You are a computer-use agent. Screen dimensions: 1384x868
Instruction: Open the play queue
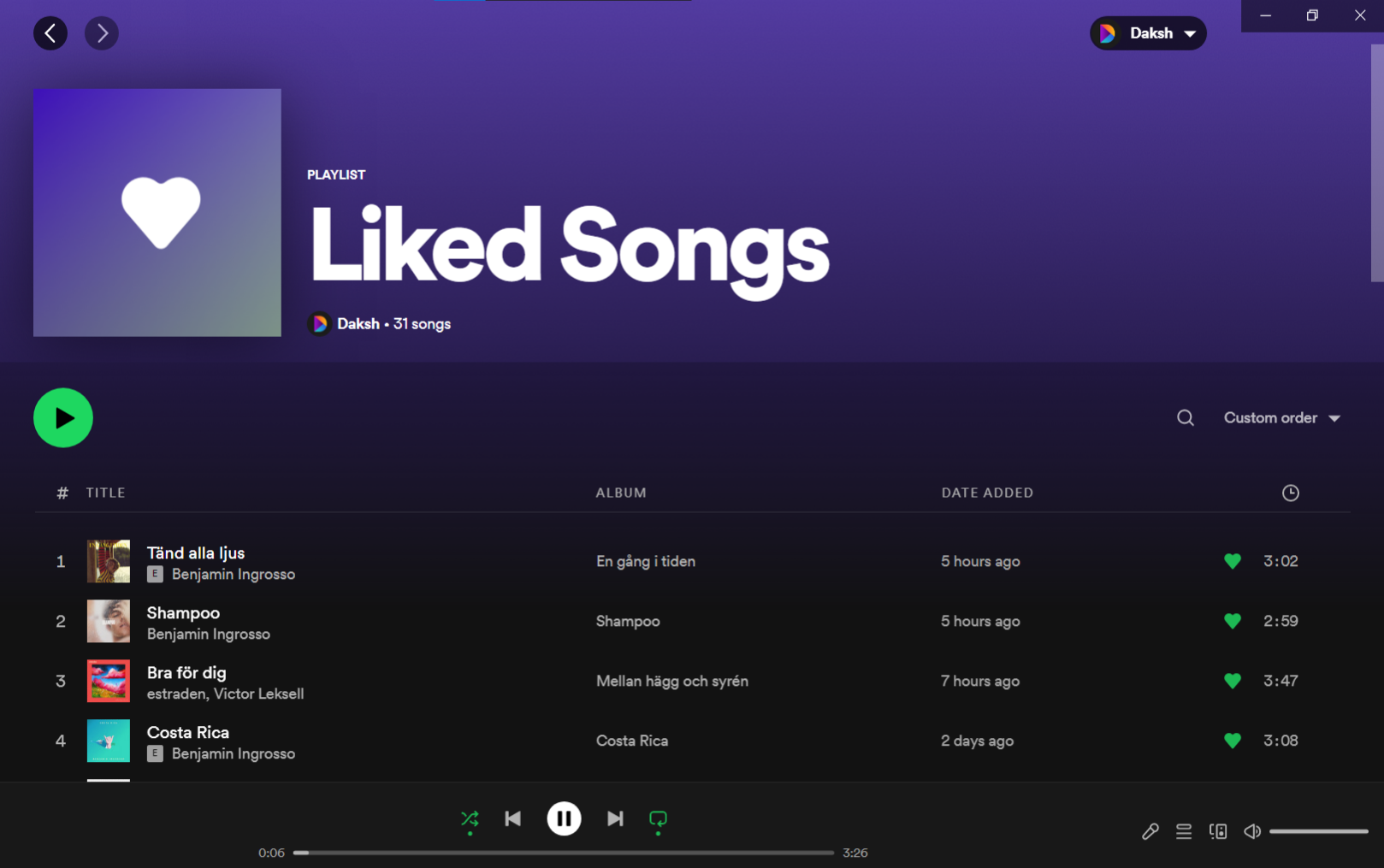[1184, 831]
